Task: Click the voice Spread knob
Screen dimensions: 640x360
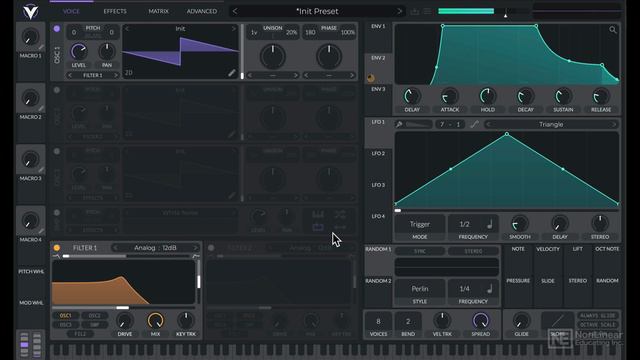Action: pyautogui.click(x=480, y=321)
